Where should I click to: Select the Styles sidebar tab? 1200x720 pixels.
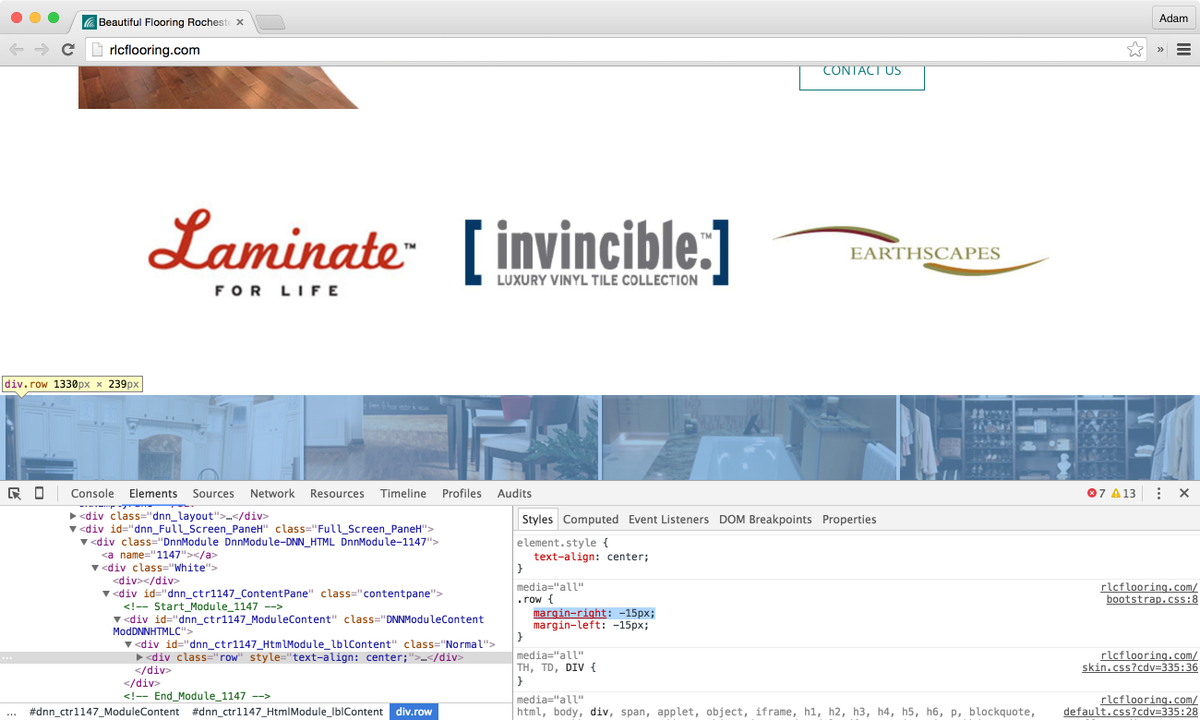(x=537, y=519)
